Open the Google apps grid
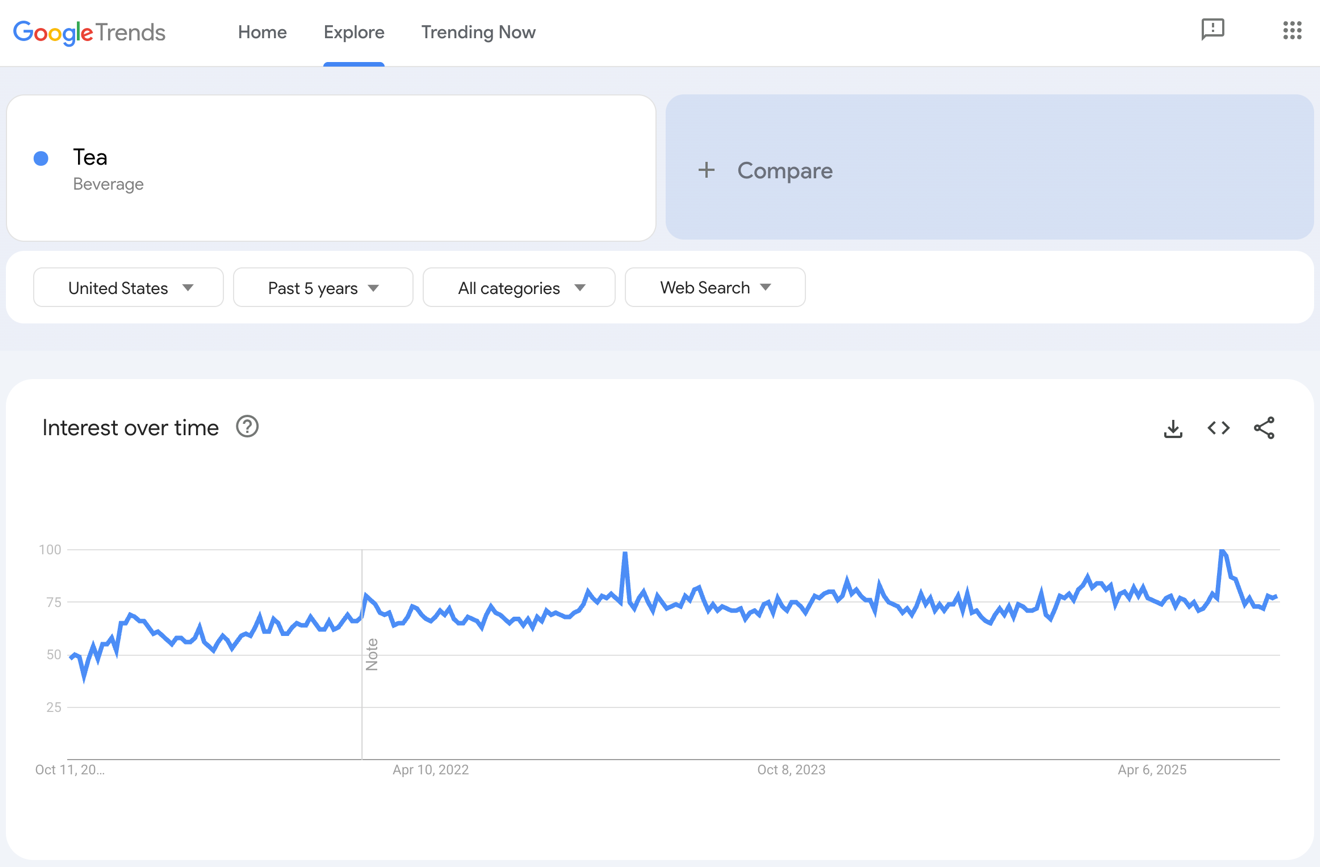Image resolution: width=1320 pixels, height=867 pixels. click(1292, 30)
